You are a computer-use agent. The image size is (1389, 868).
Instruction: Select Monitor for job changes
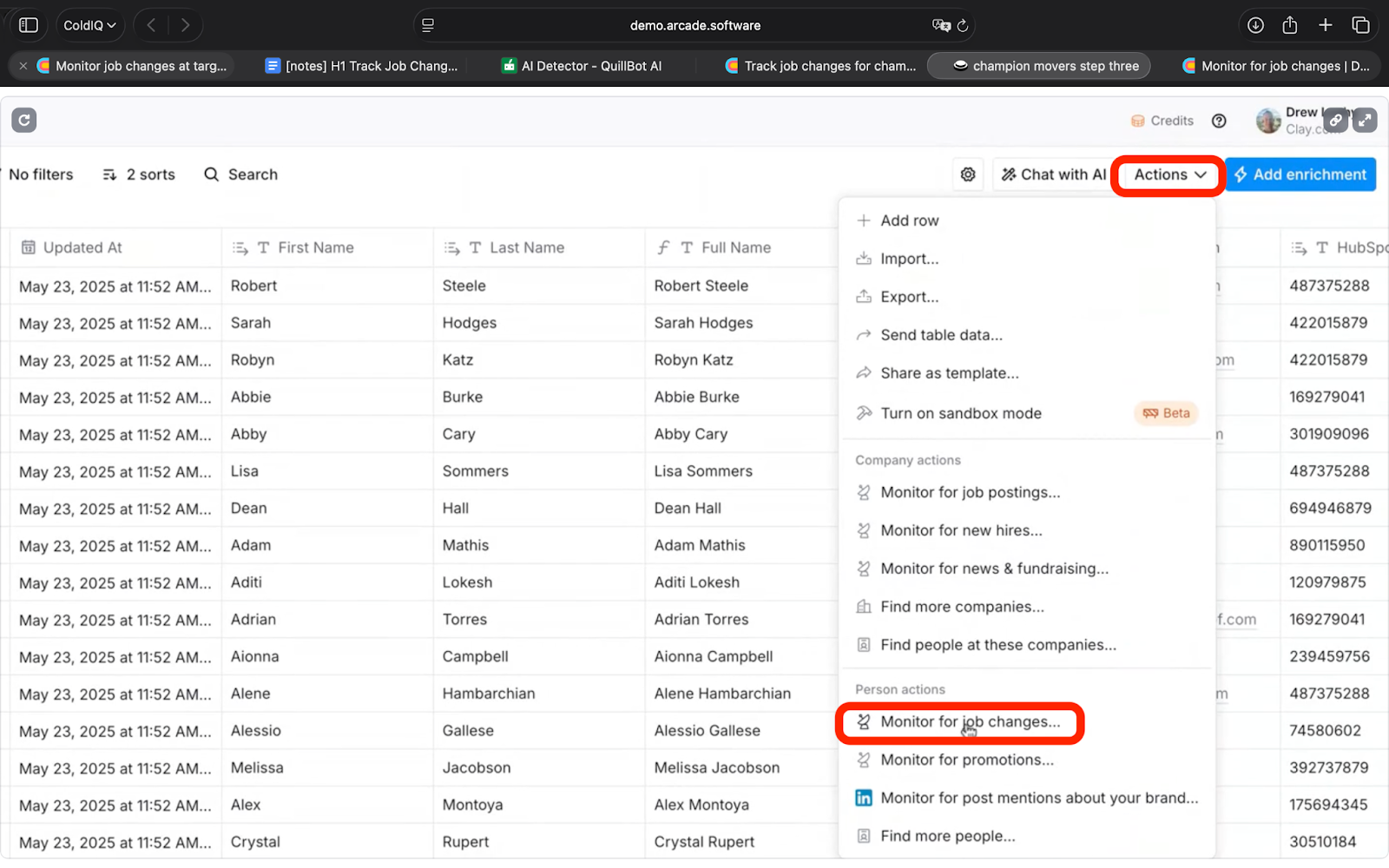[969, 722]
